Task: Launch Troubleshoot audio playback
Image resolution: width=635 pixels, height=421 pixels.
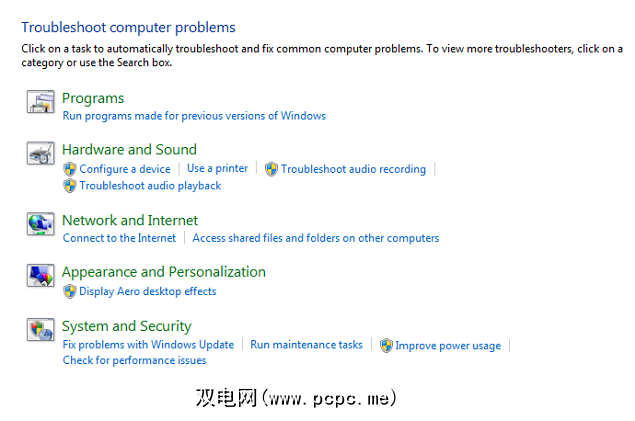Action: coord(150,186)
